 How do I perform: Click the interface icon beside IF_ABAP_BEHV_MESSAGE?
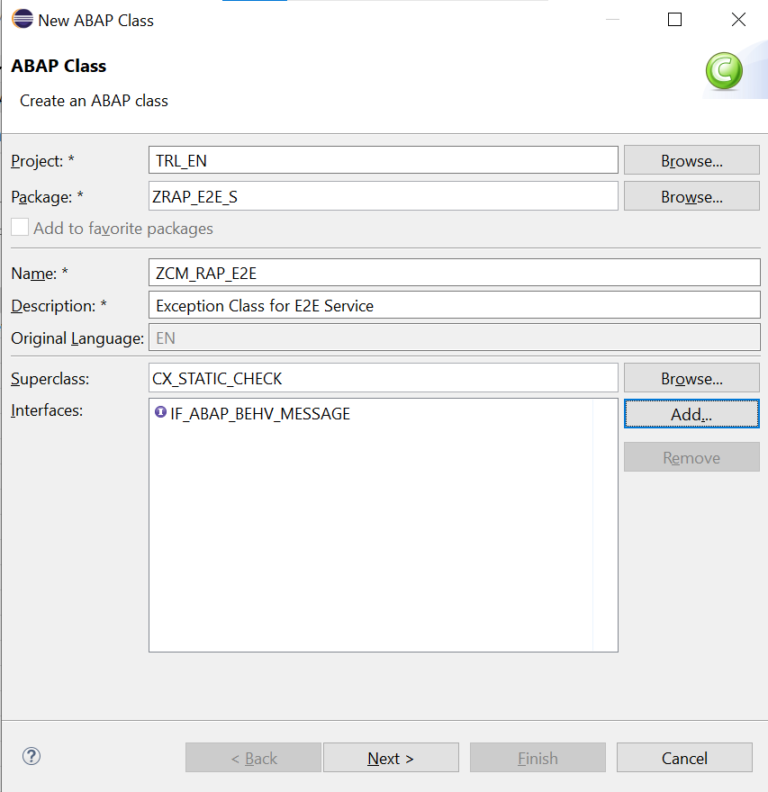161,413
